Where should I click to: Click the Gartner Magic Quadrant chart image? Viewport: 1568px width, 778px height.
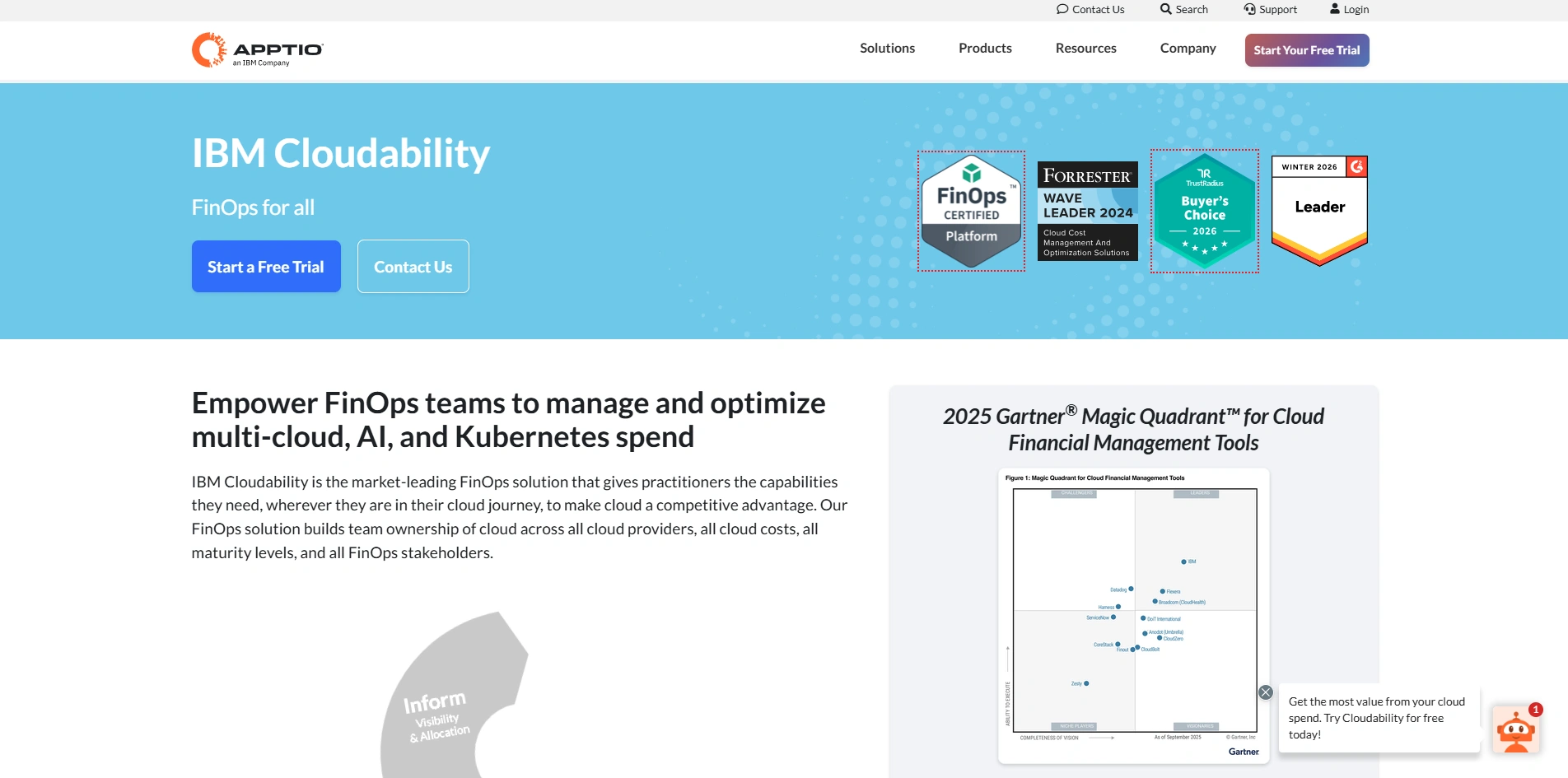(x=1133, y=613)
